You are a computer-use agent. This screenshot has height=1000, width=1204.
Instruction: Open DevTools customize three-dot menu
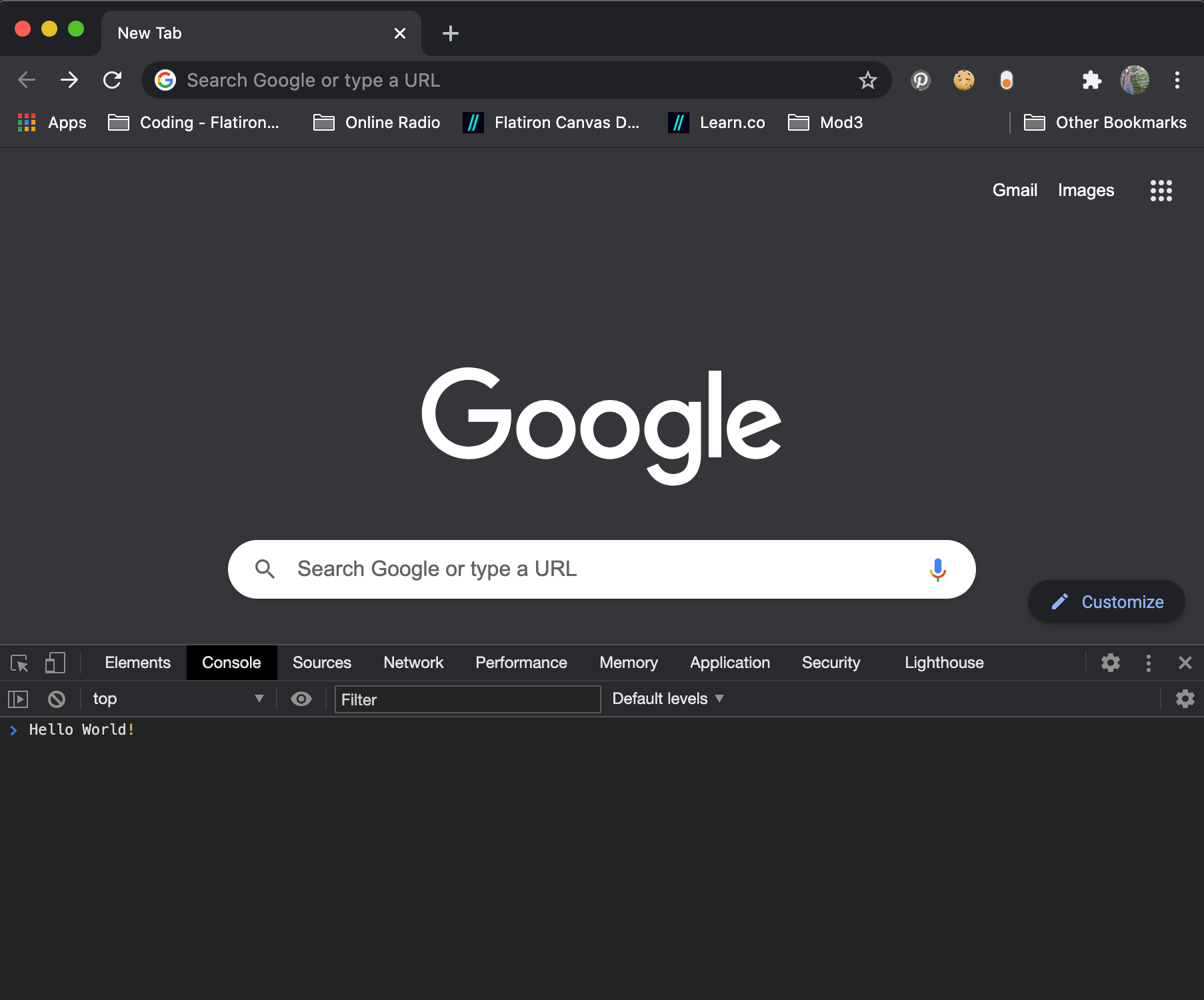pyautogui.click(x=1148, y=663)
